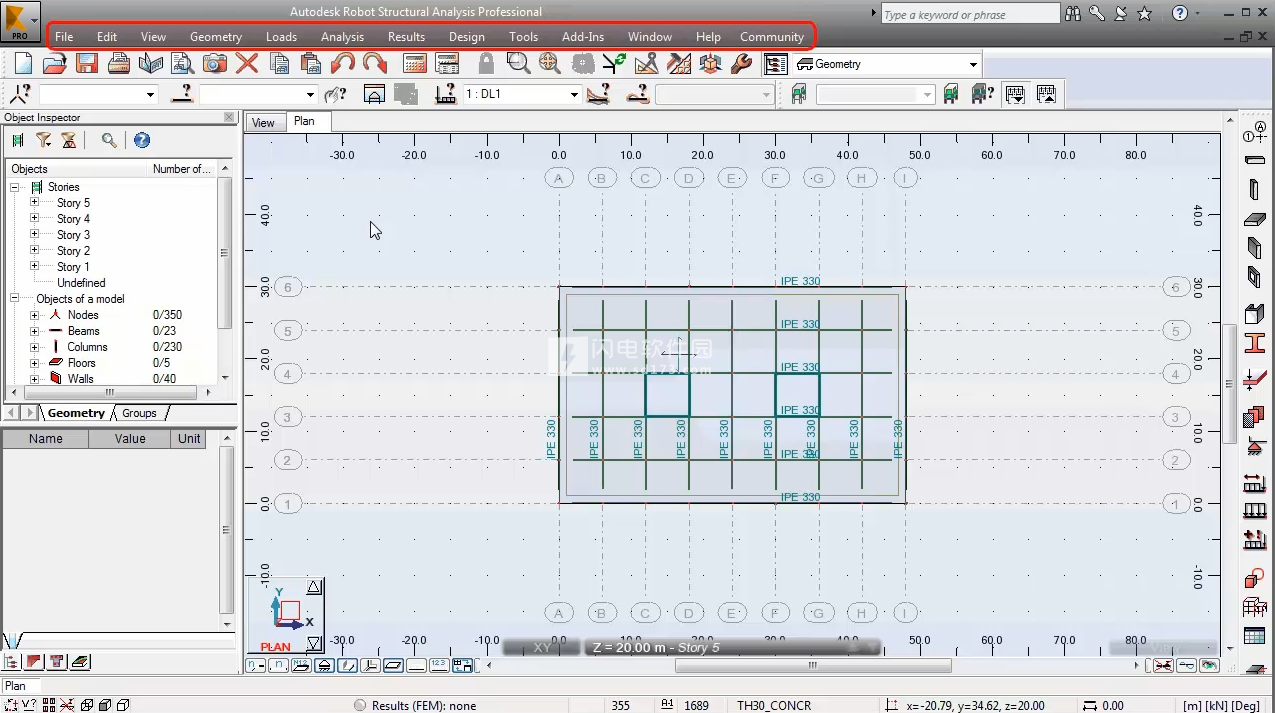This screenshot has height=713, width=1275.
Task: Toggle node numbers display icon below view
Action: point(253,665)
